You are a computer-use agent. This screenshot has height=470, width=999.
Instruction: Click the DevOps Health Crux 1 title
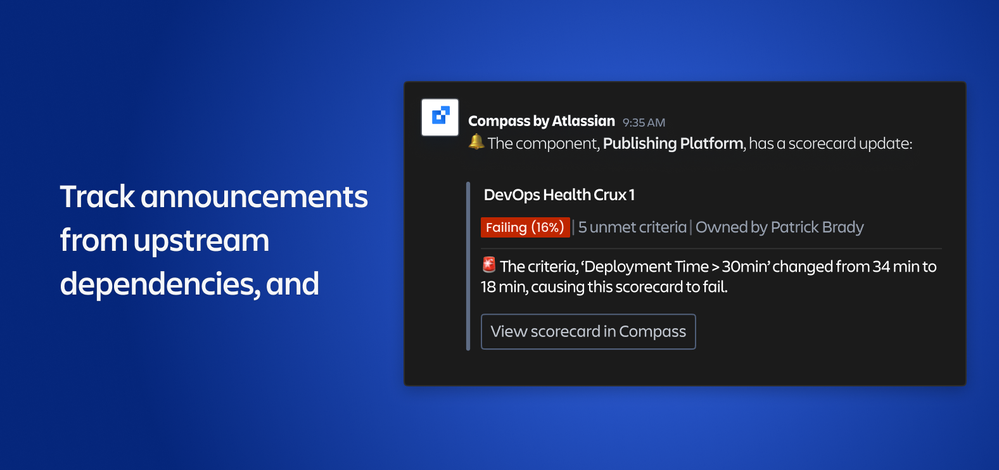[559, 195]
